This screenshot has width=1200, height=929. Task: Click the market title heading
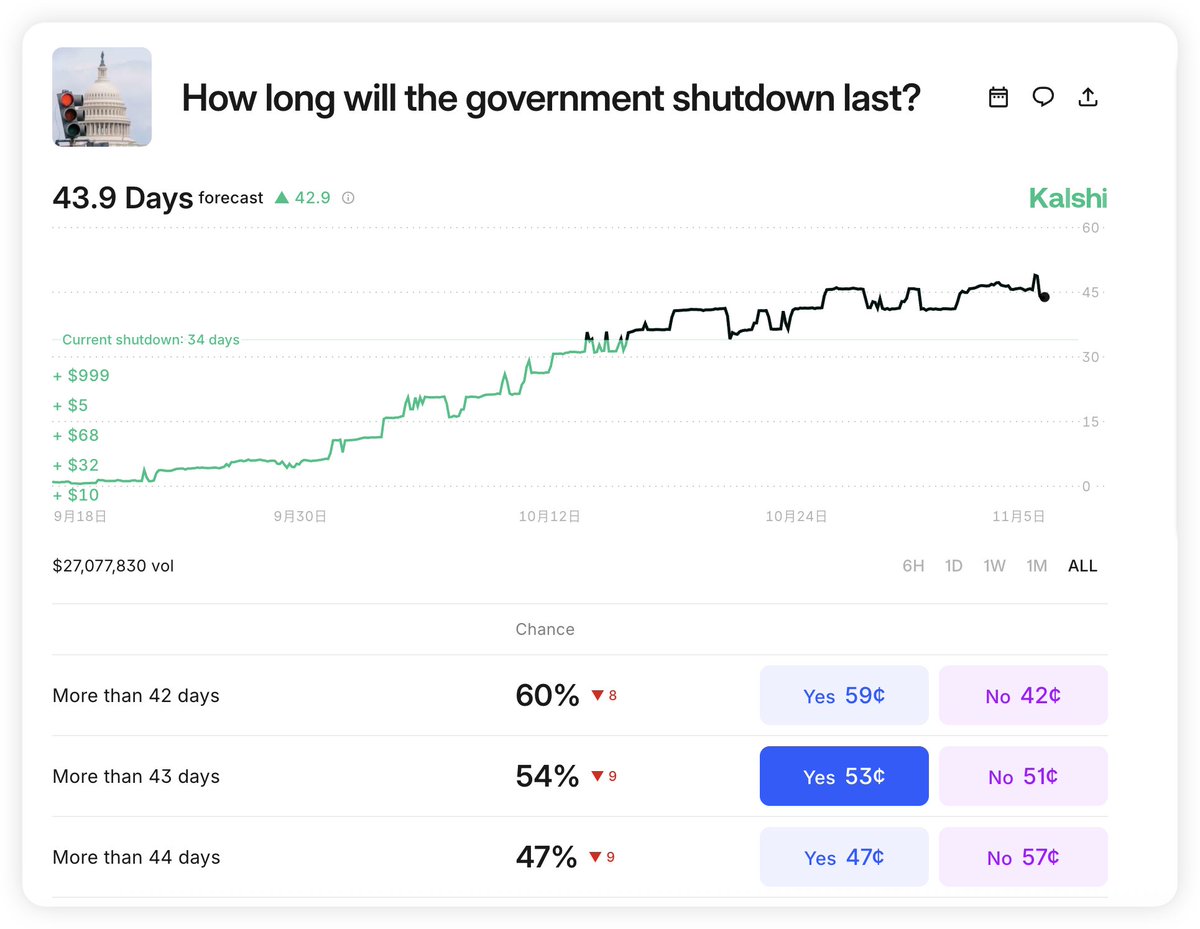point(550,98)
